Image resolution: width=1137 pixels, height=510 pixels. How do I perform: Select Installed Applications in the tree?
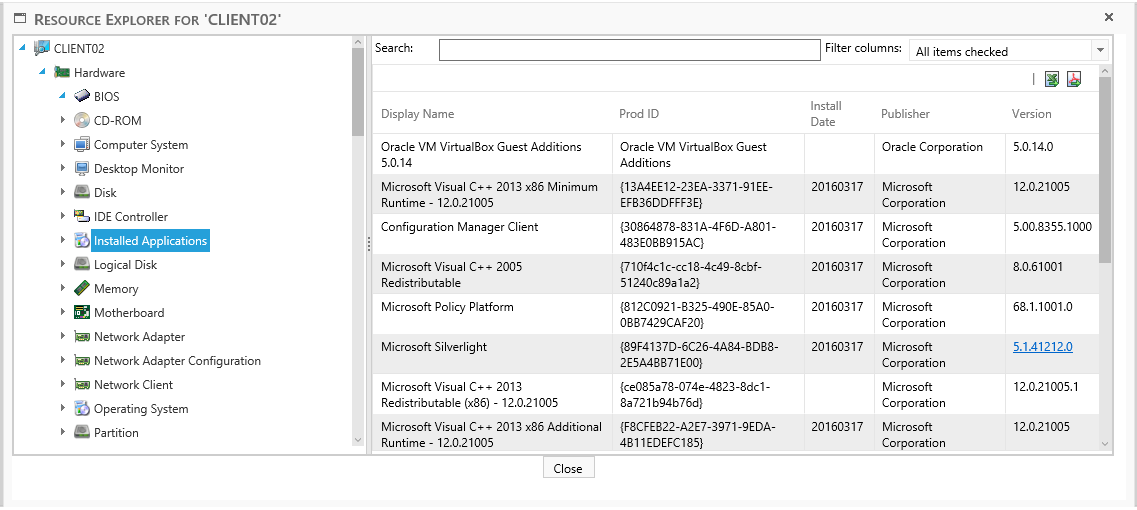coord(150,241)
